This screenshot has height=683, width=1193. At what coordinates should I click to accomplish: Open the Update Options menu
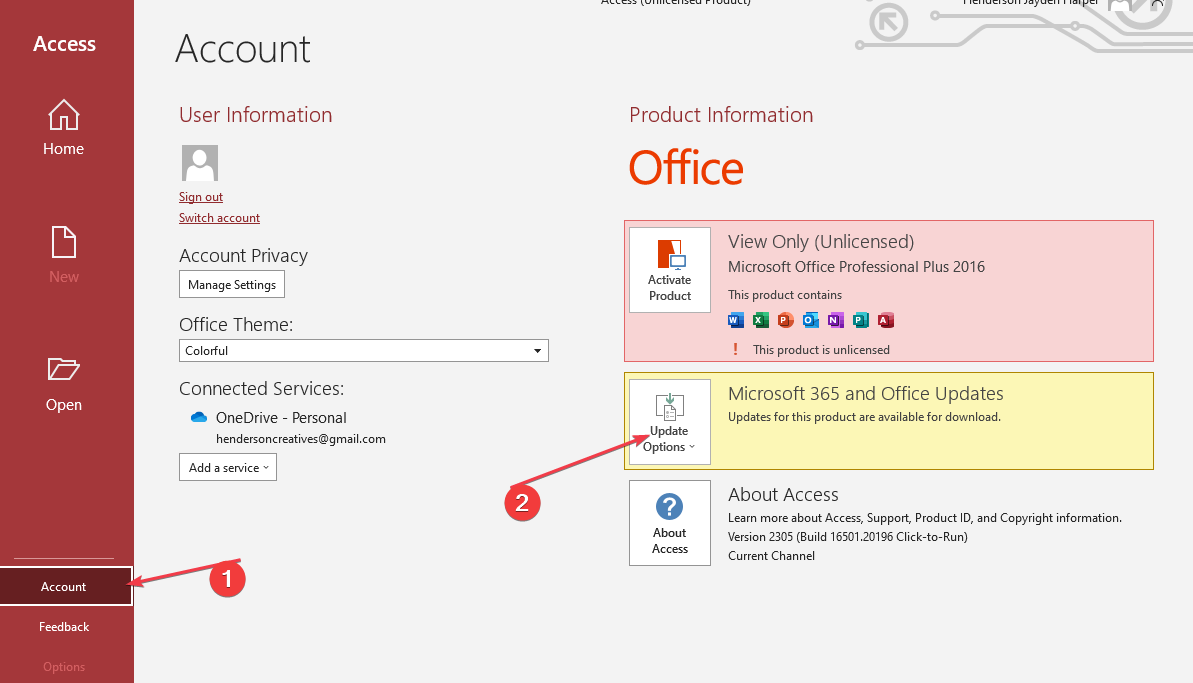tap(670, 422)
